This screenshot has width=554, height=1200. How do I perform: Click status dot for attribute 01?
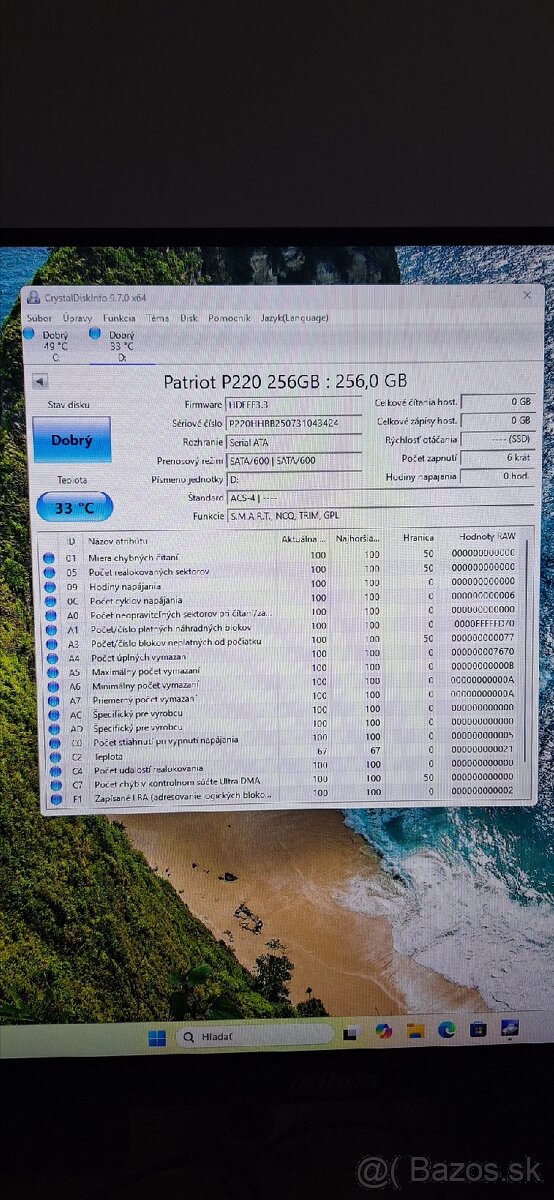point(47,558)
